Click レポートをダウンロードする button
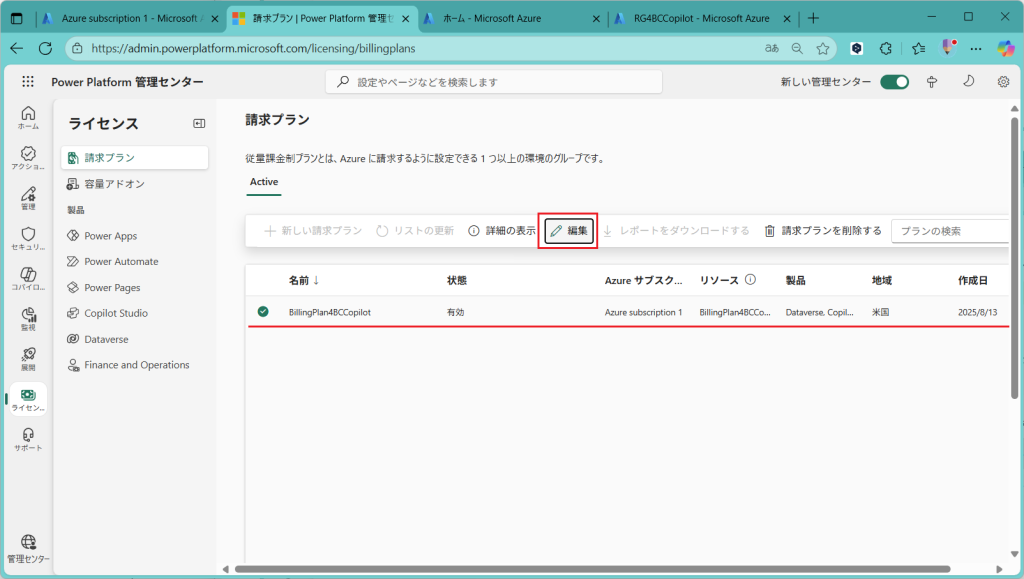The image size is (1024, 579). [x=675, y=230]
